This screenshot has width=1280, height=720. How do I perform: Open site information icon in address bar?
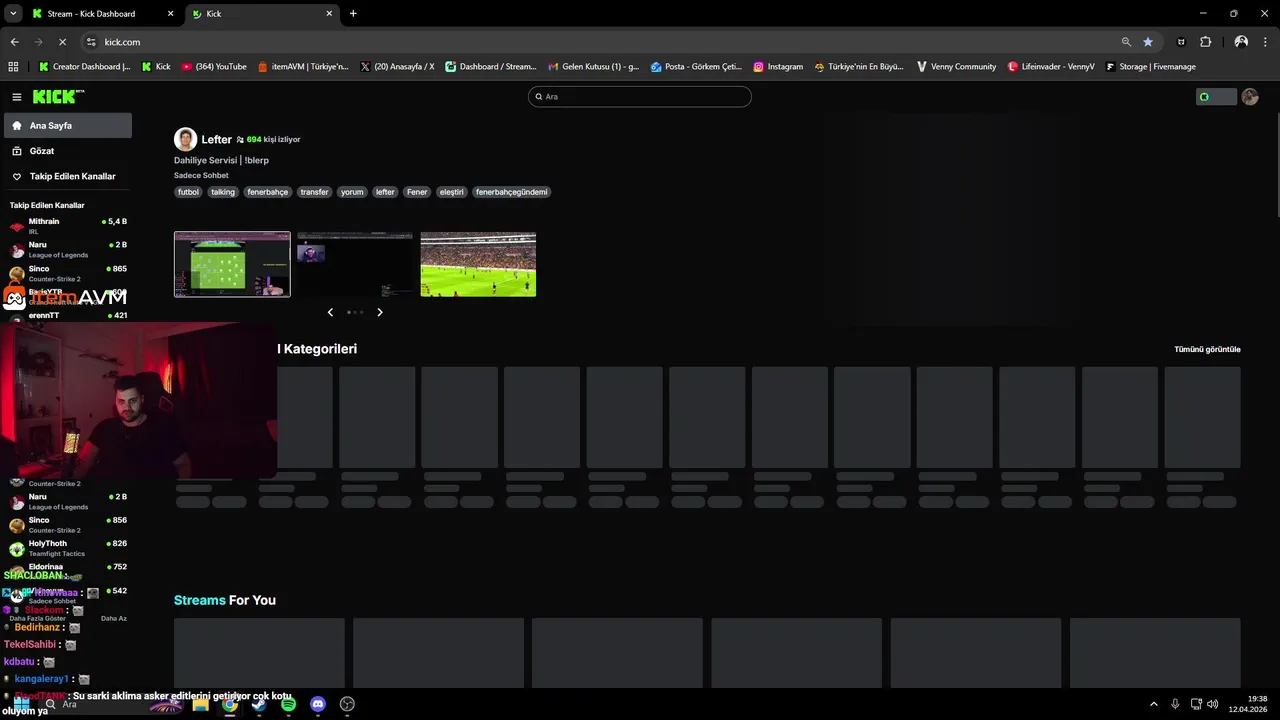pos(91,42)
